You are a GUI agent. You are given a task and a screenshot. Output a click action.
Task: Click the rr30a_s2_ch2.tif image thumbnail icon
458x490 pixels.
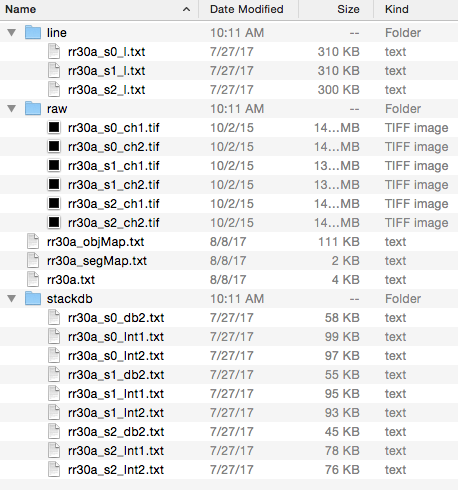click(x=54, y=222)
